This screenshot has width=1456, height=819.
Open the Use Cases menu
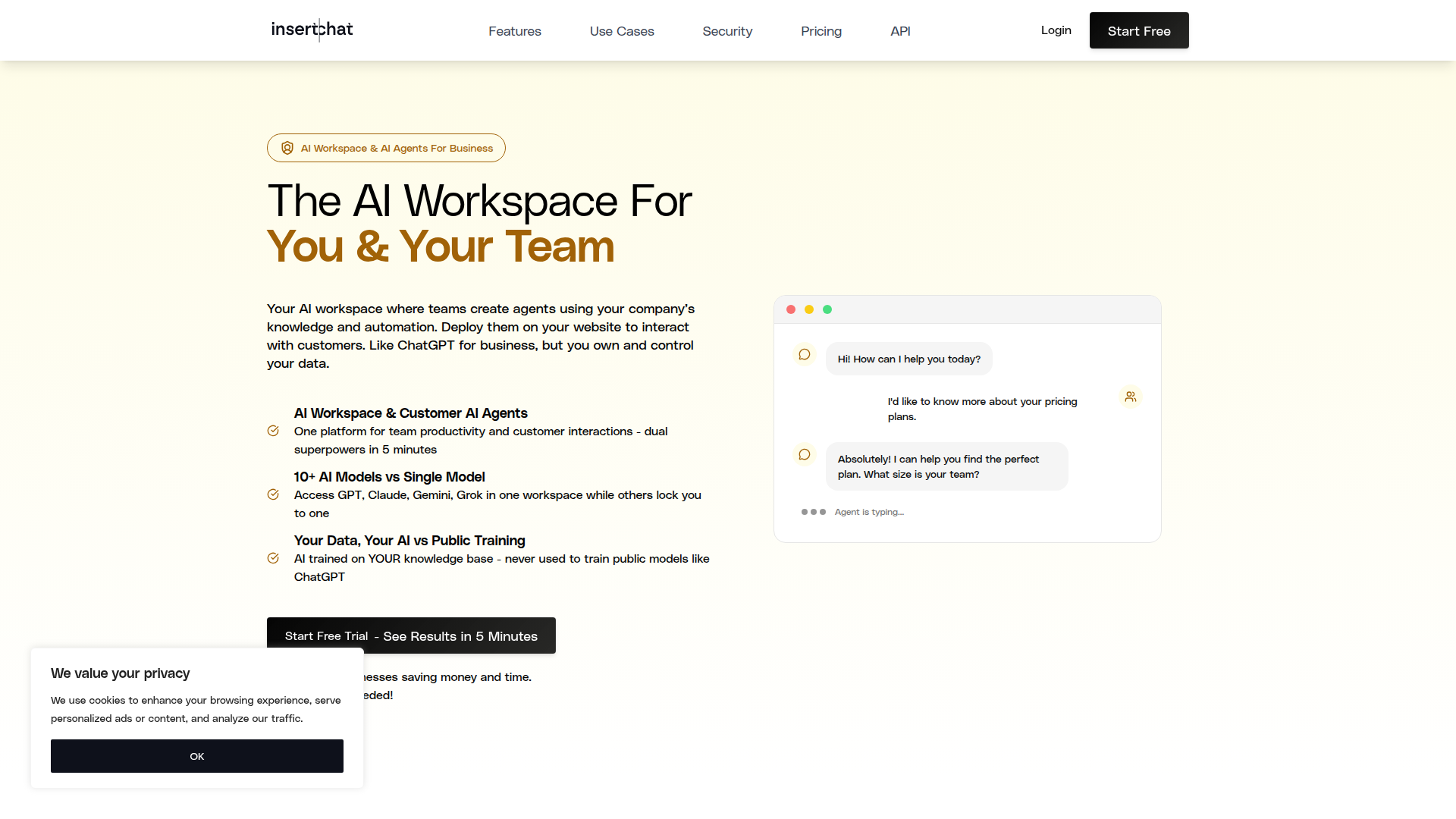click(x=621, y=31)
